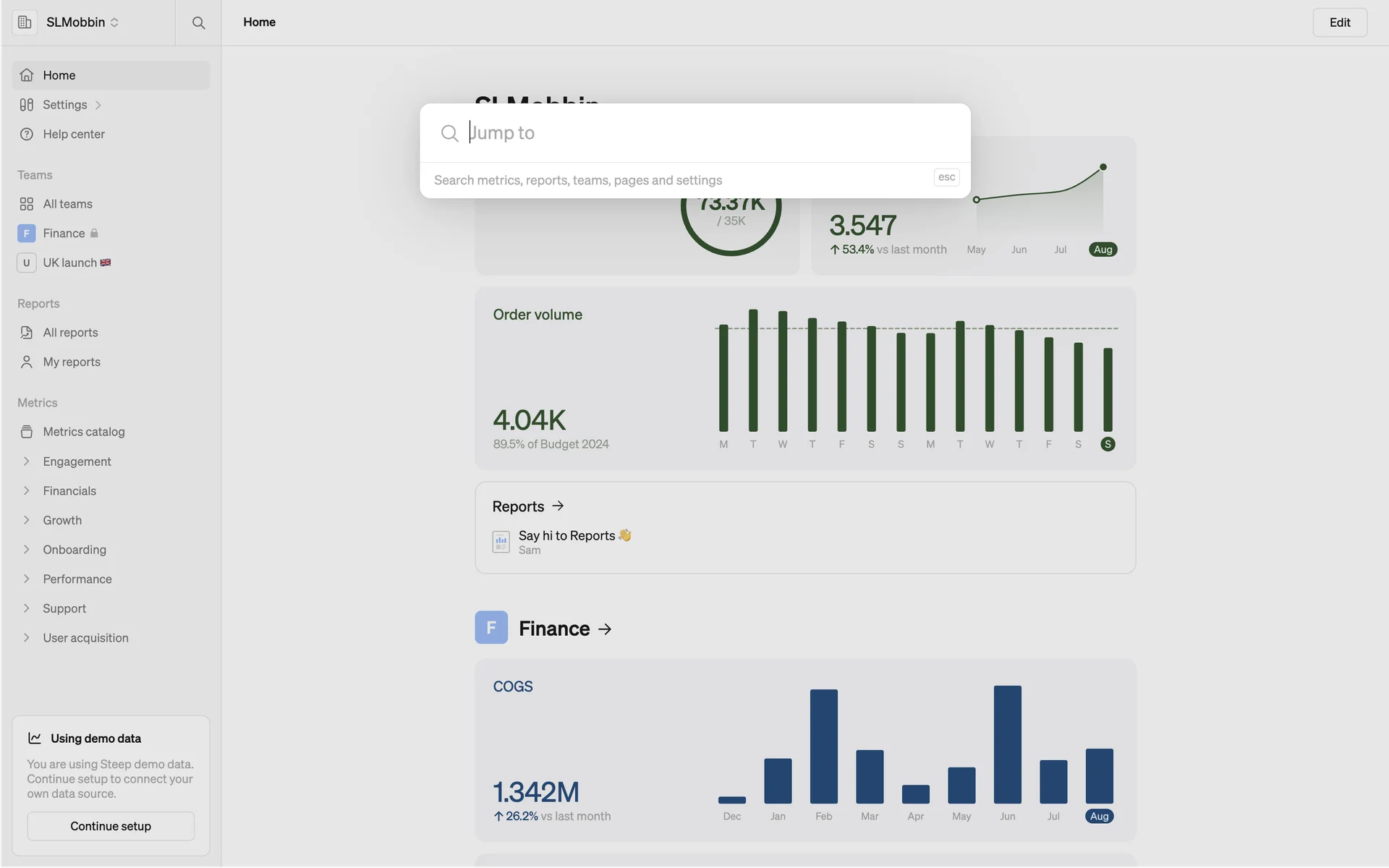
Task: Open the Finance team F badge in sidebar
Action: pos(27,233)
